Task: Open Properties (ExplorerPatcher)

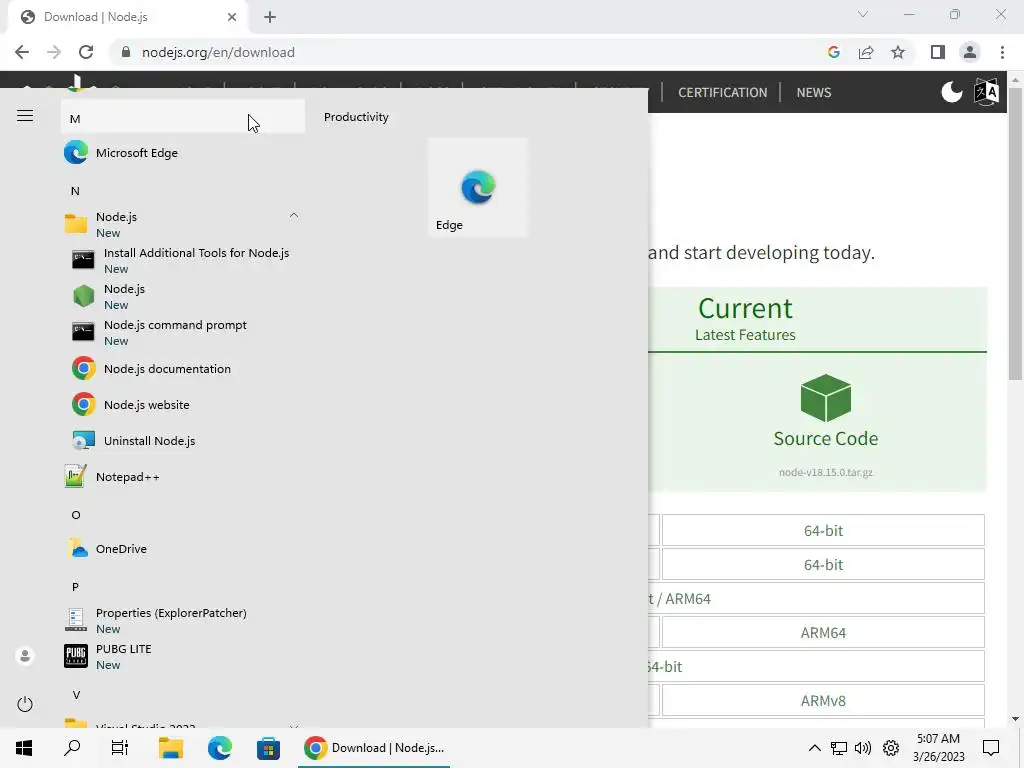Action: [183, 620]
